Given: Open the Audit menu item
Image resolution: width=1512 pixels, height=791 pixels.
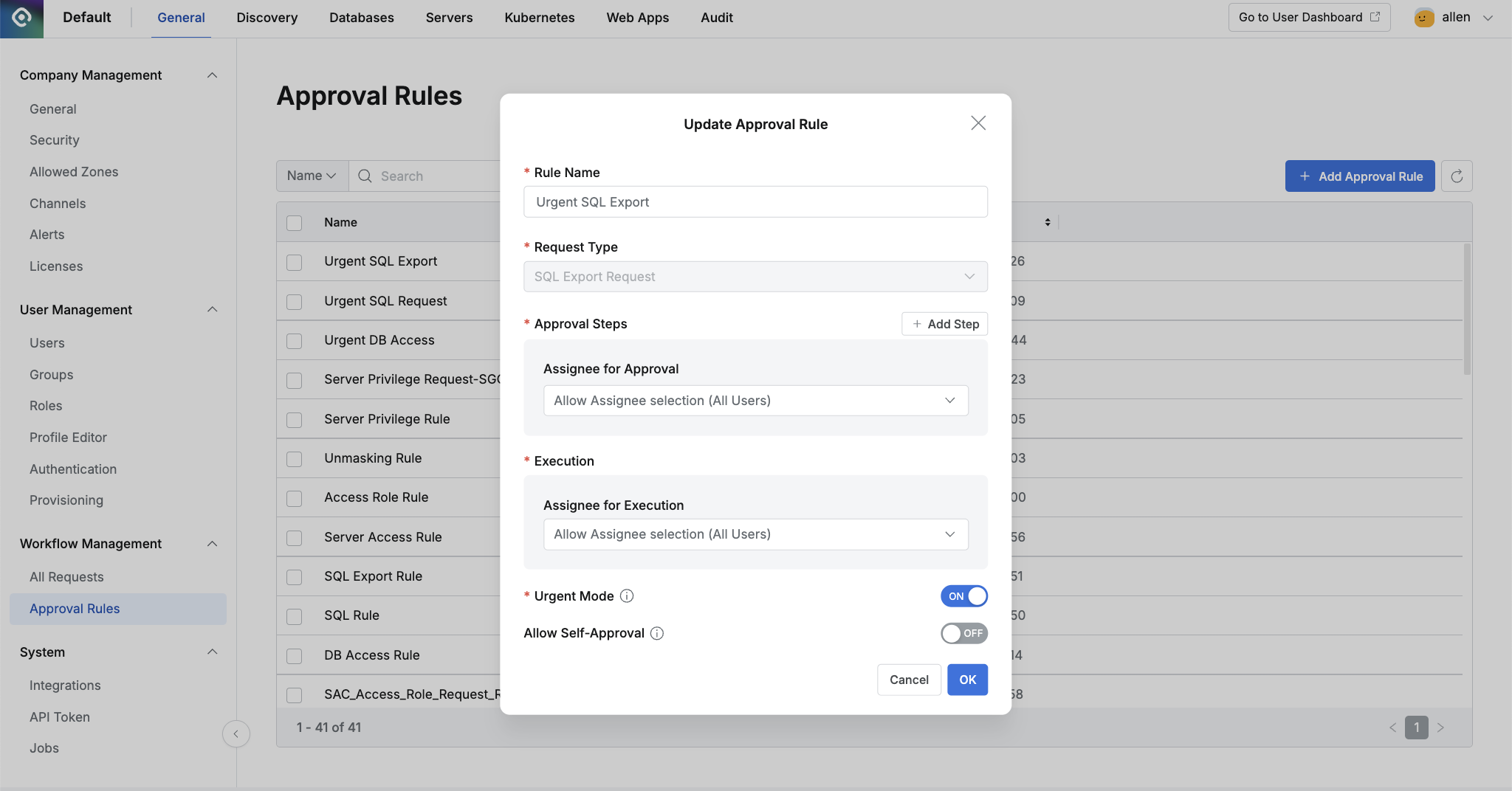Looking at the screenshot, I should (x=717, y=17).
